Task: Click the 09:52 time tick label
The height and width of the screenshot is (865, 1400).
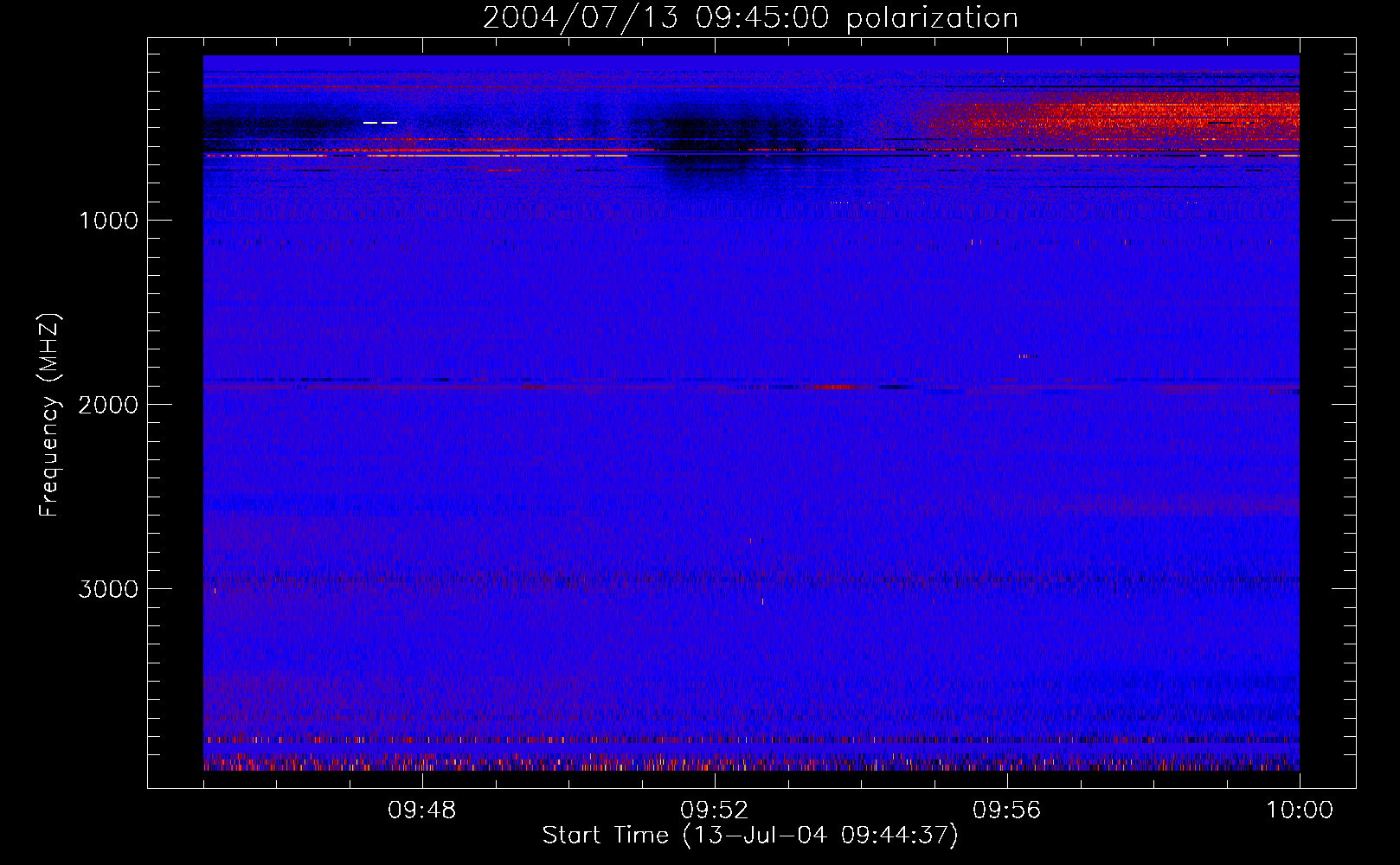Action: (x=715, y=811)
